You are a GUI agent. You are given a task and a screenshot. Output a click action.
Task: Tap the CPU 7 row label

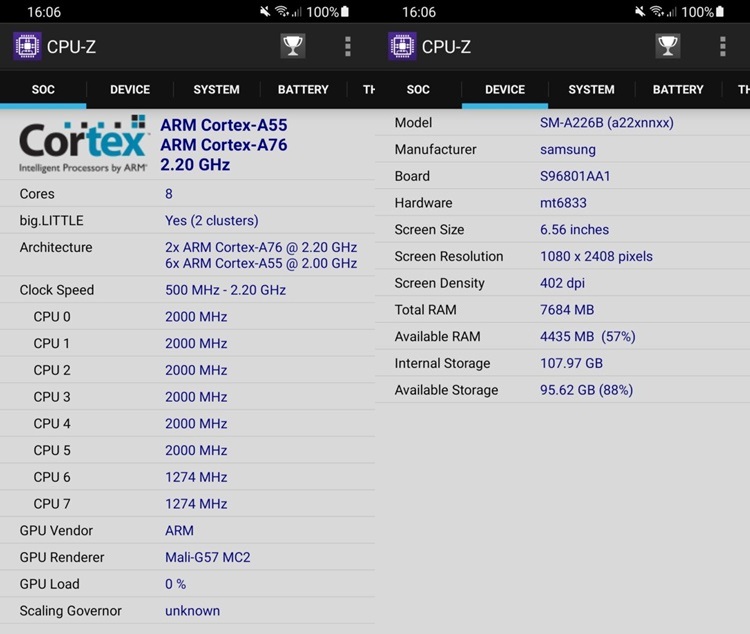point(52,504)
